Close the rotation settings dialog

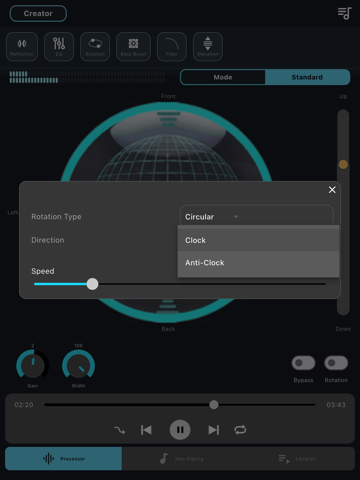(332, 190)
